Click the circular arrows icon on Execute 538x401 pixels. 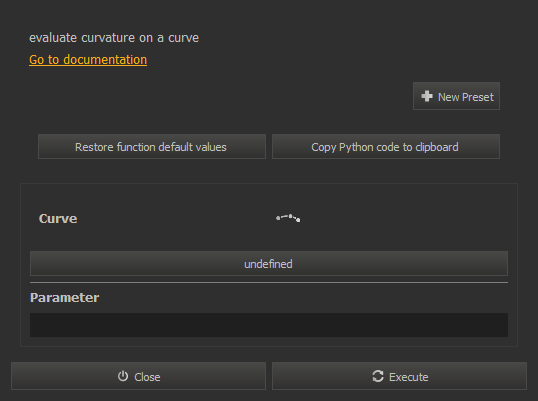coord(378,376)
